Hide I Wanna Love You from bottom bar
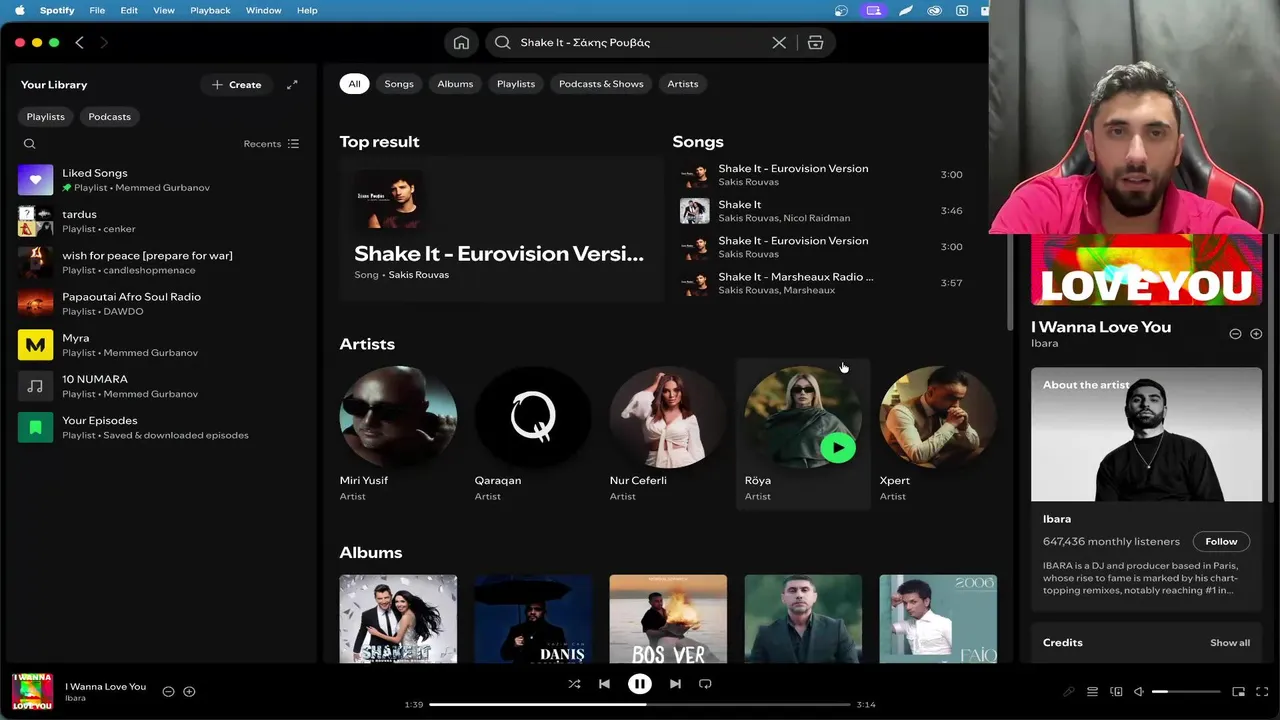 (x=168, y=692)
